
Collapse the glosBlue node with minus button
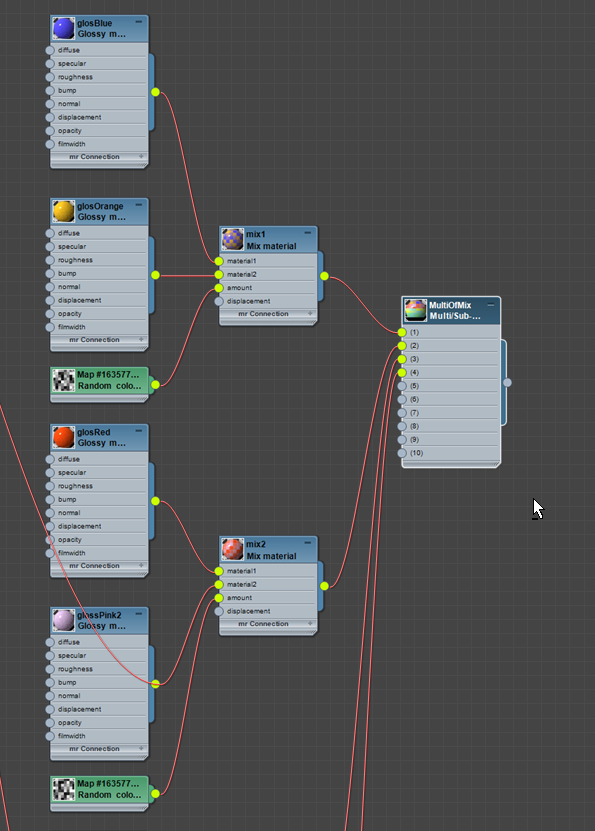point(139,22)
